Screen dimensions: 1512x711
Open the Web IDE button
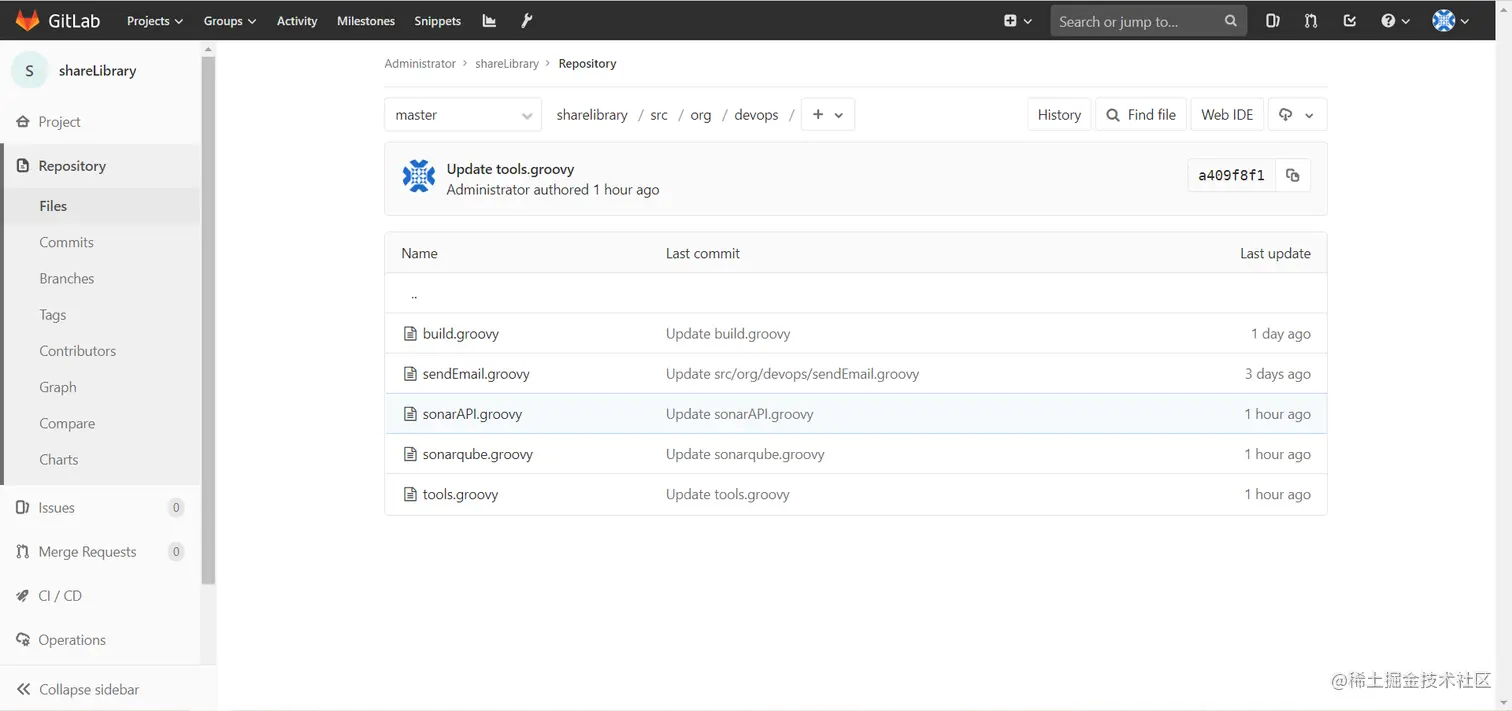[x=1227, y=115]
